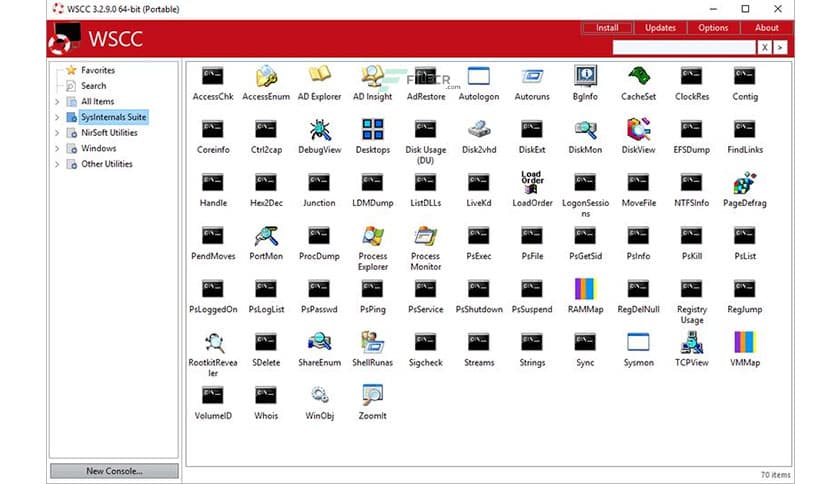This screenshot has height=484, width=836.
Task: Launch the LoadOrder utility
Action: [532, 182]
